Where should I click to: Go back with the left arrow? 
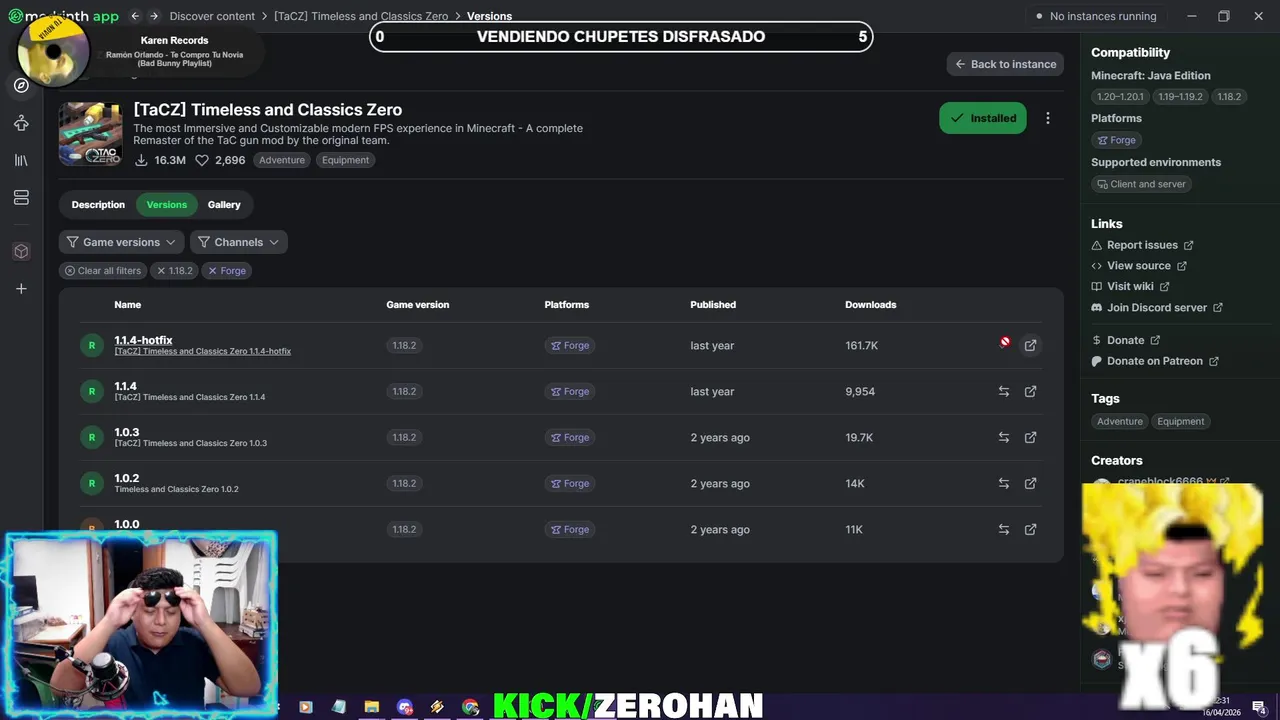coord(135,16)
